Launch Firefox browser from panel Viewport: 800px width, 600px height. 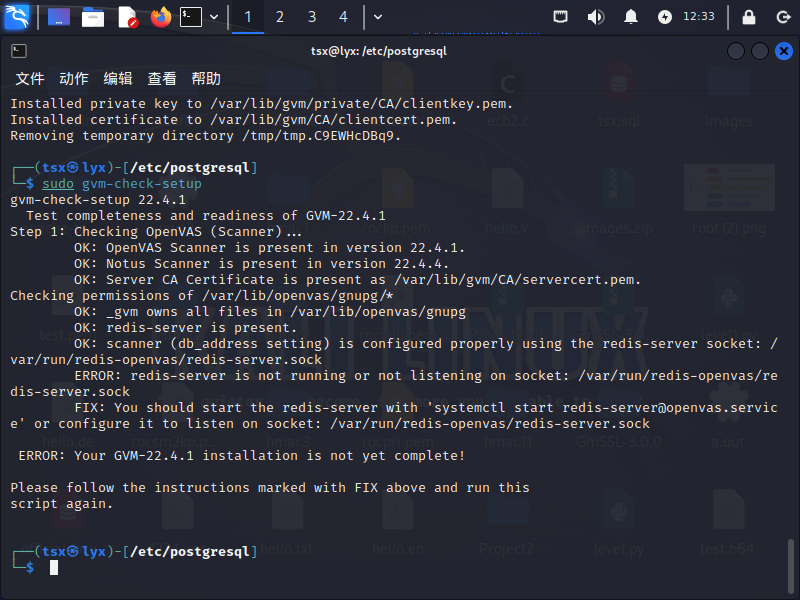(x=161, y=17)
